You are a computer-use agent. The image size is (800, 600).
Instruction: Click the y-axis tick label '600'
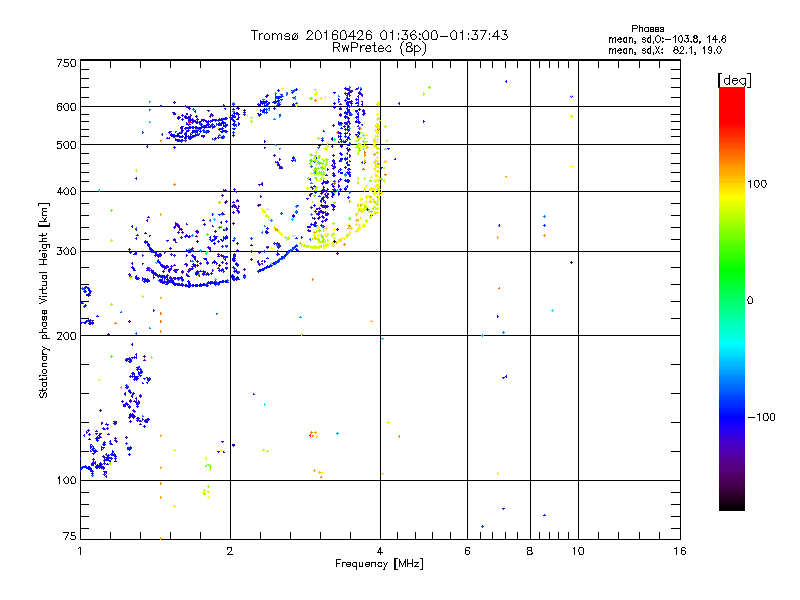point(66,107)
